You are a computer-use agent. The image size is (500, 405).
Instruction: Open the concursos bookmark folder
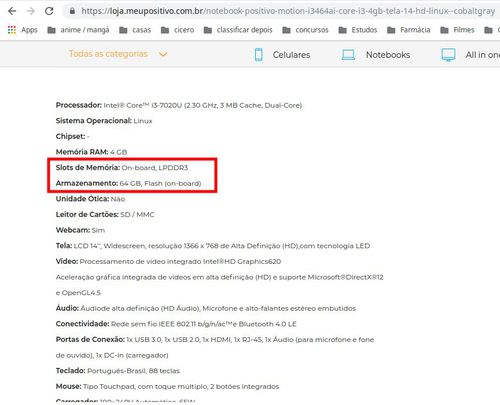(x=305, y=30)
